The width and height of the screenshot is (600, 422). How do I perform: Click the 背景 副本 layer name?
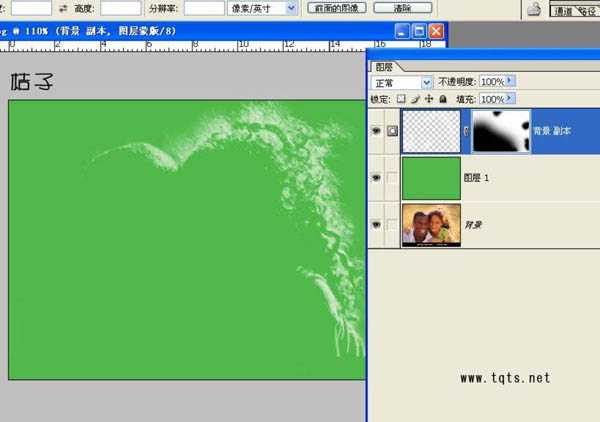551,131
